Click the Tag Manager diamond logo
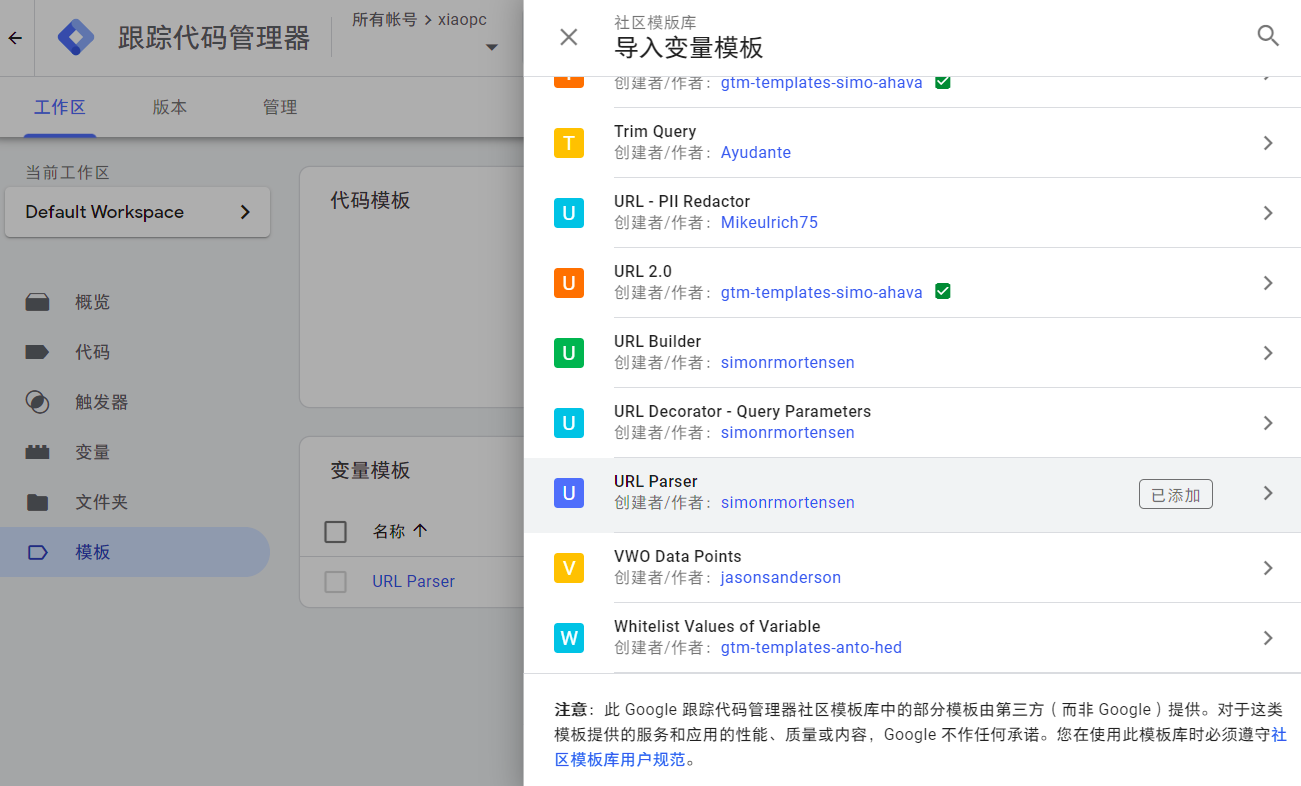 (76, 38)
